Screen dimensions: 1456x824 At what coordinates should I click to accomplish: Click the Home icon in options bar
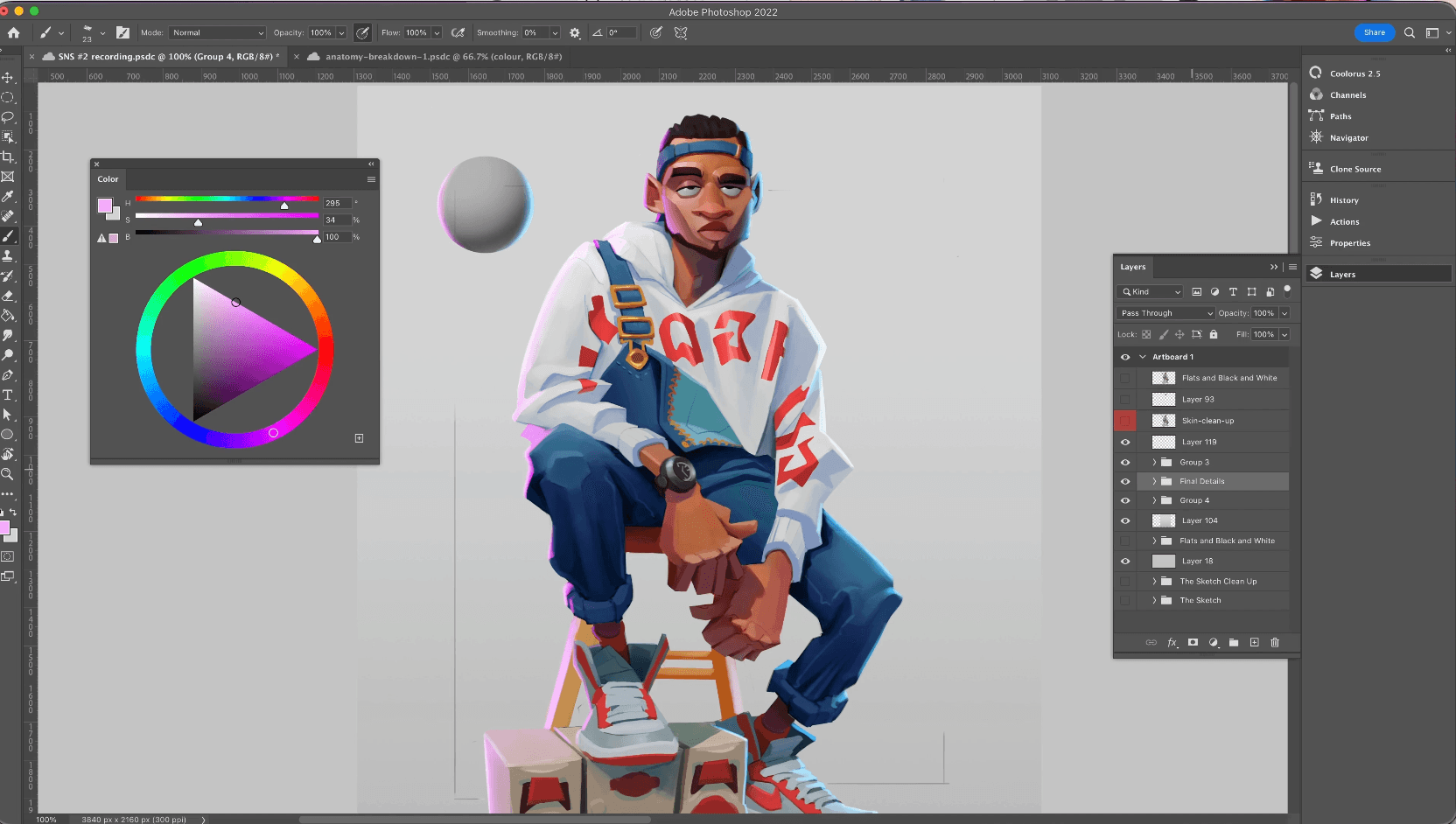(x=13, y=32)
